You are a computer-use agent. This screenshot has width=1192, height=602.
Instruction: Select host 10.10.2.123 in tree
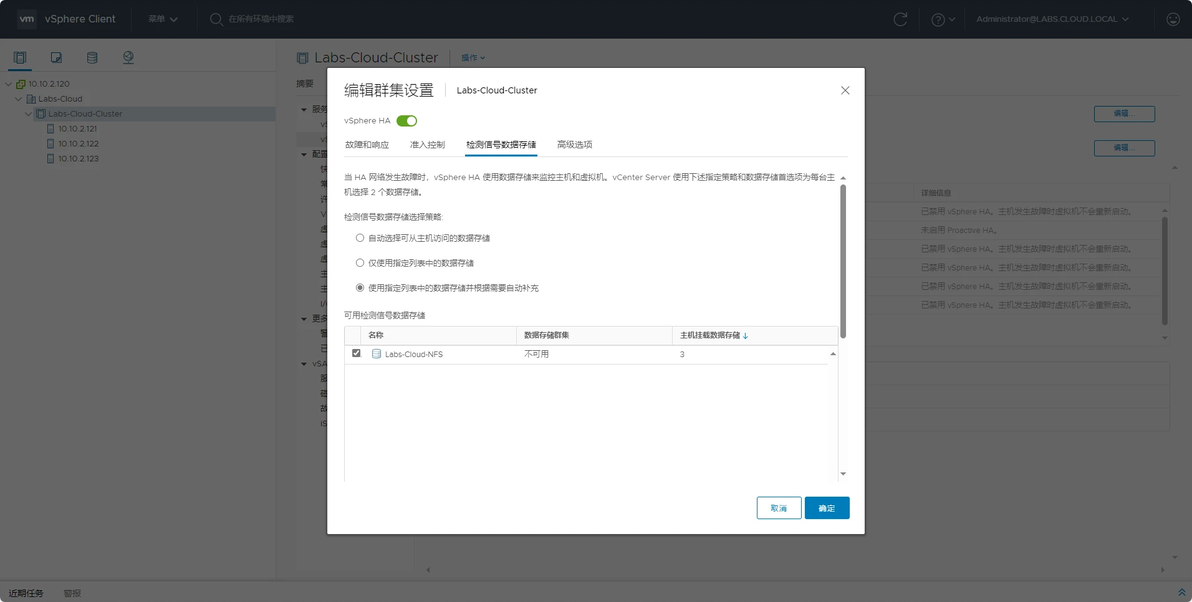click(x=78, y=159)
